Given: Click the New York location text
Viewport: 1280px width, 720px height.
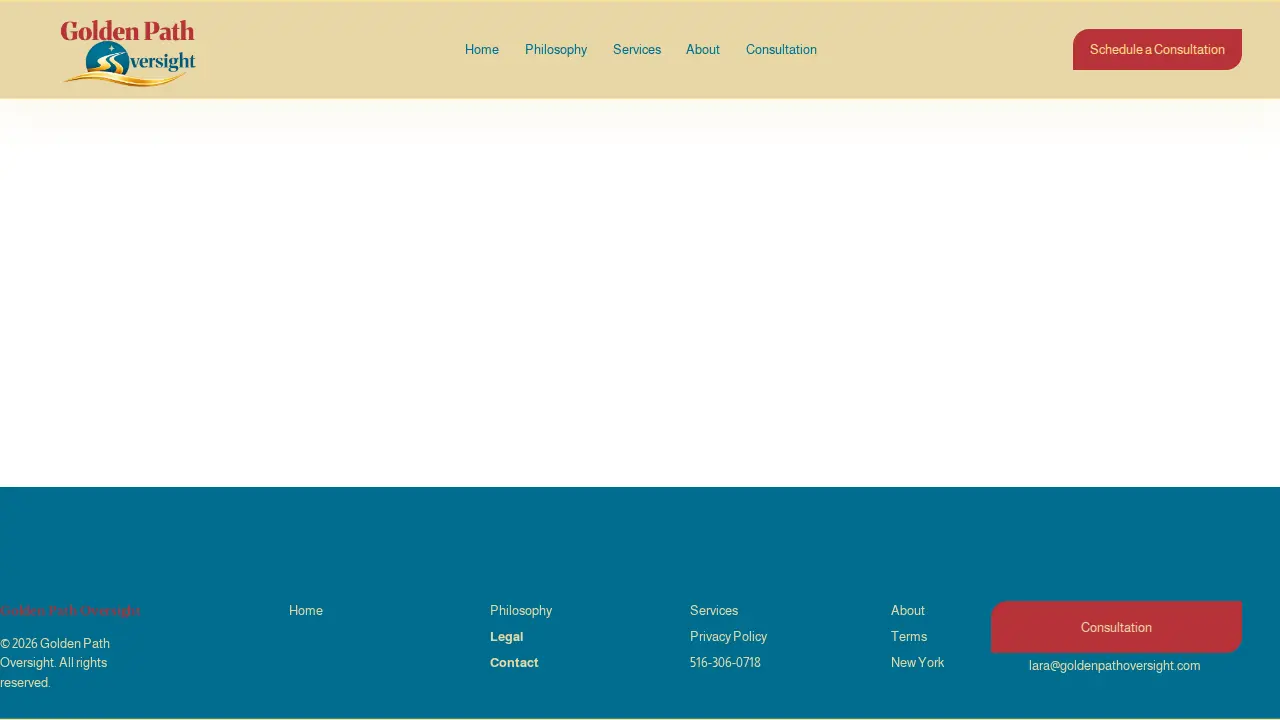Looking at the screenshot, I should coord(917,663).
